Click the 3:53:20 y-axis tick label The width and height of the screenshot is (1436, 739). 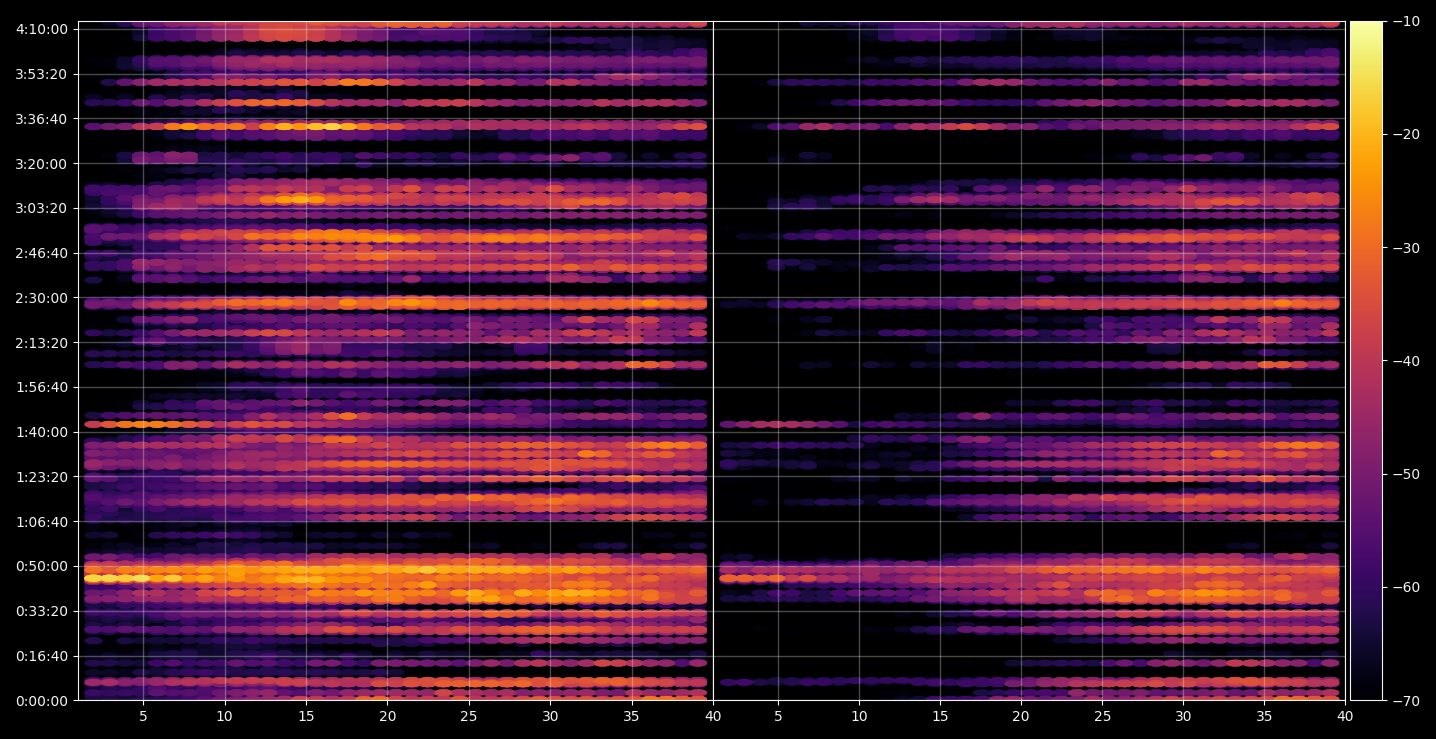[42, 74]
